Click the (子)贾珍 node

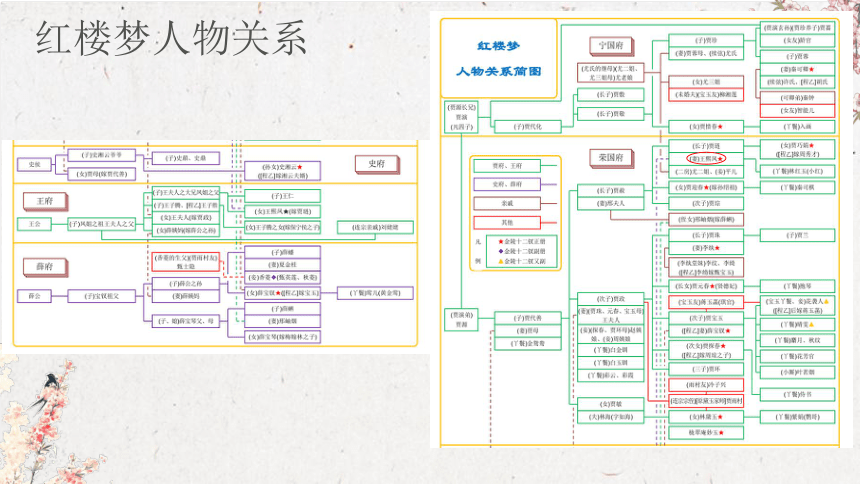706,41
